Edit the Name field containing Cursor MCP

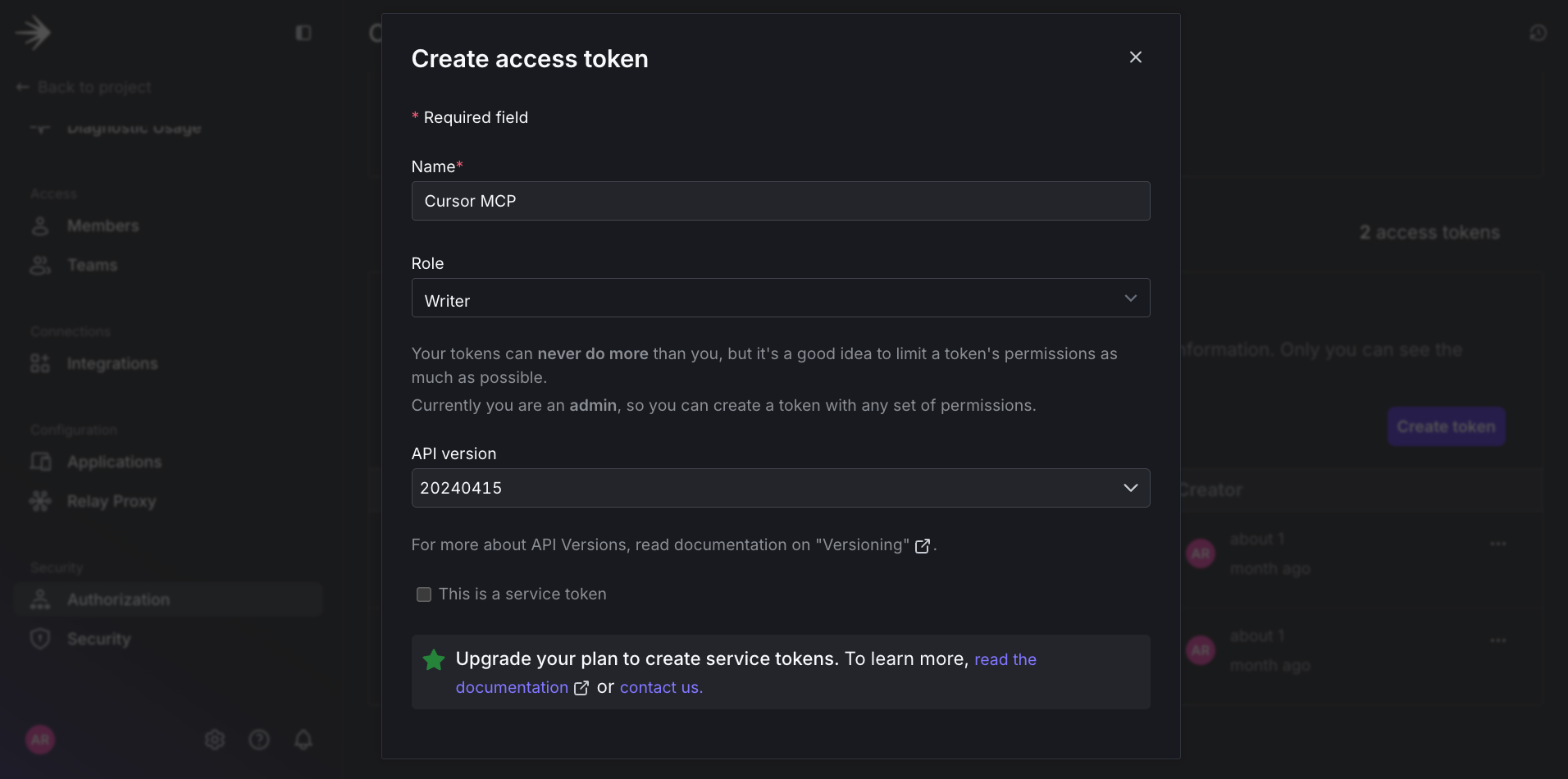[780, 201]
